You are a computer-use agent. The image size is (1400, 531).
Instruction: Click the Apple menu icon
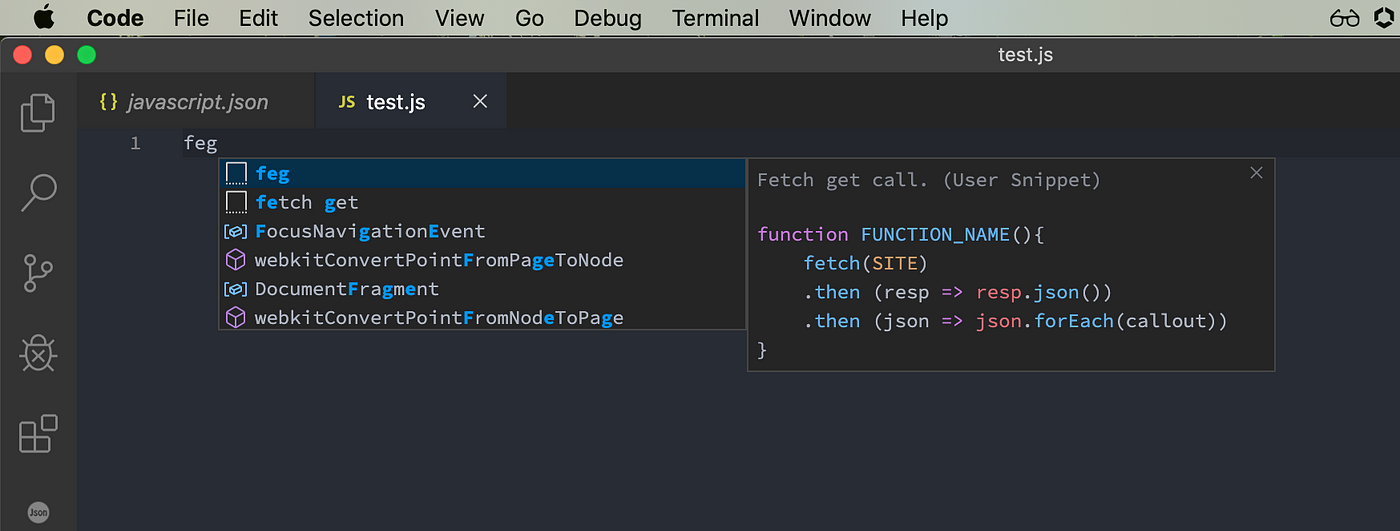point(44,17)
